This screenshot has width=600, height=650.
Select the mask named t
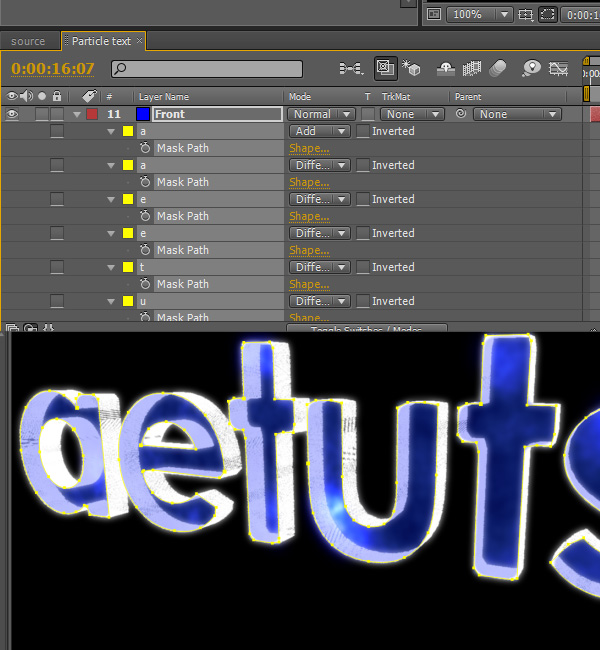tap(142, 267)
